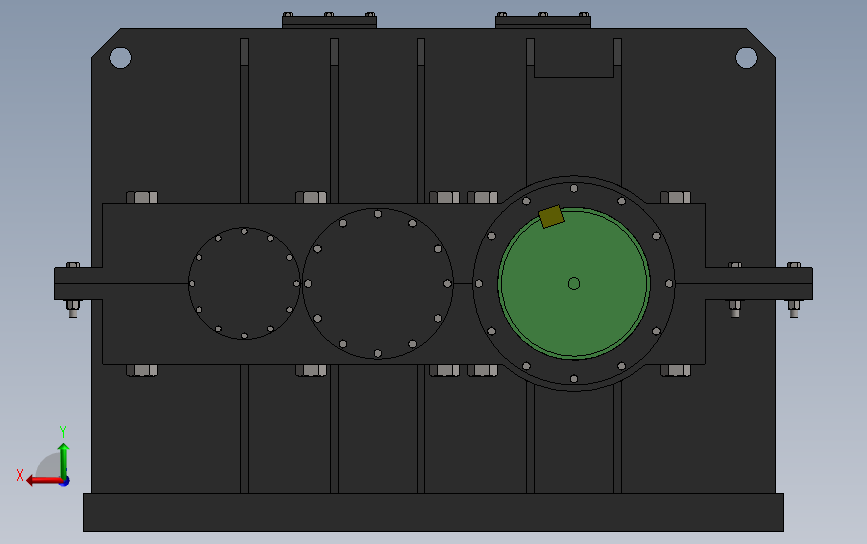The height and width of the screenshot is (544, 867).
Task: Select the left inspection cover on top of housing
Action: (x=330, y=22)
